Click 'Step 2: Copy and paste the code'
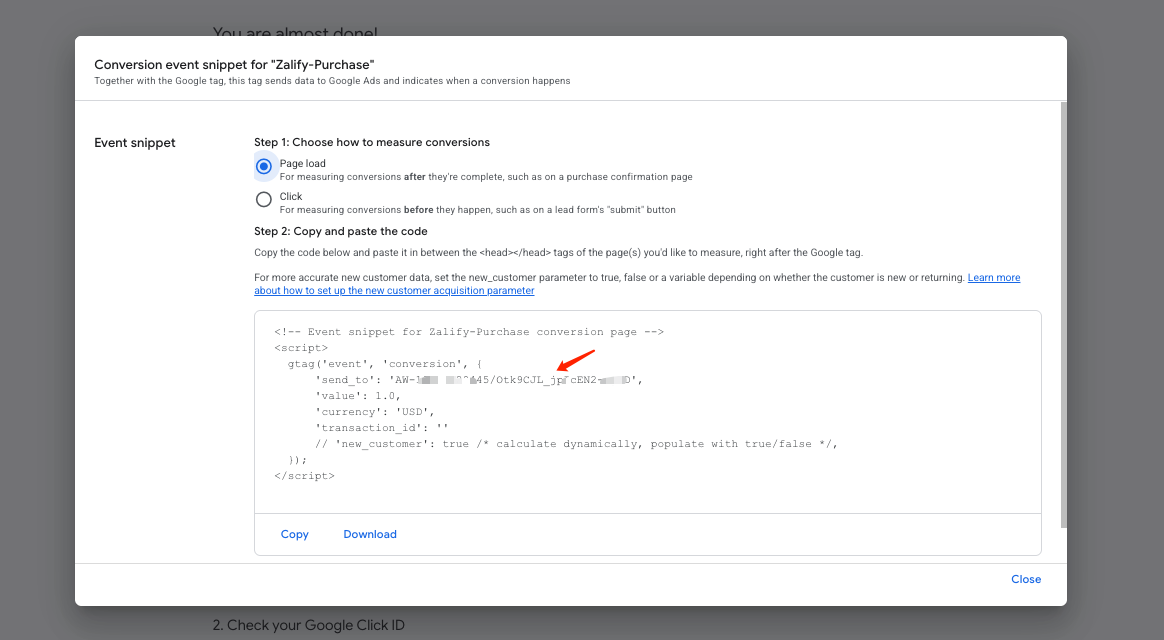1164x640 pixels. (x=341, y=231)
